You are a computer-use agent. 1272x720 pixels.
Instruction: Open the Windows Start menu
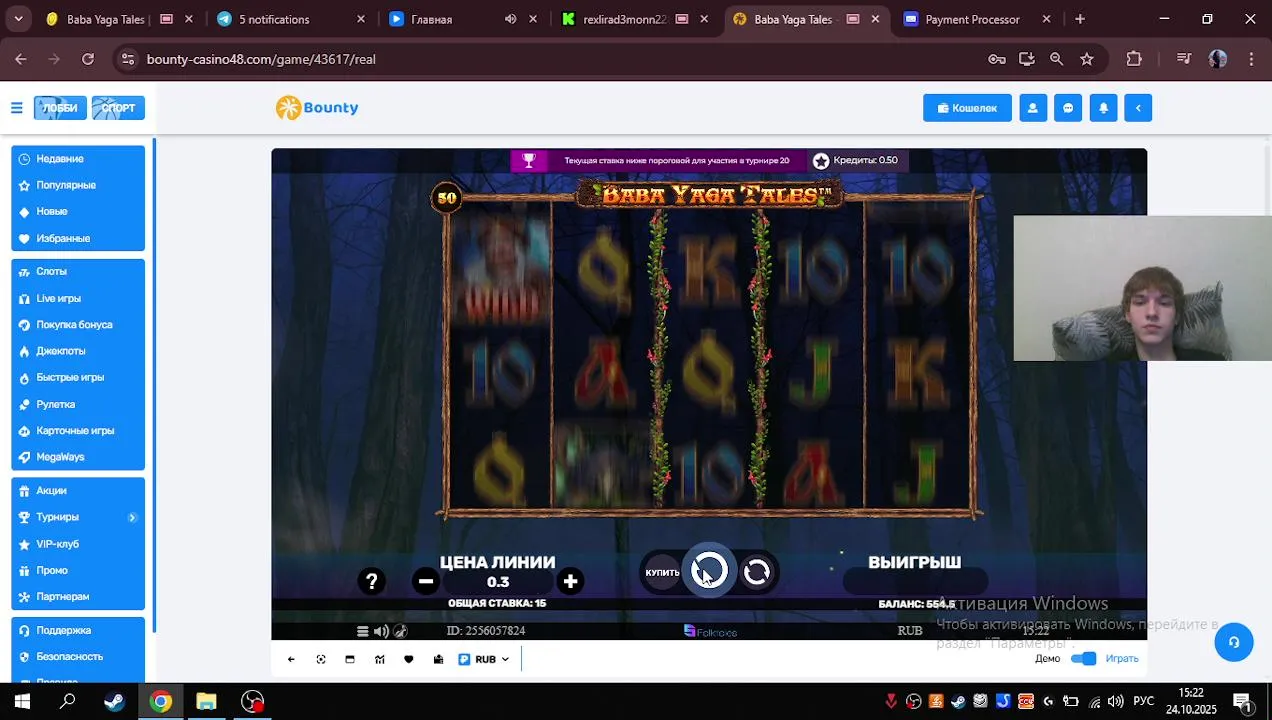pyautogui.click(x=22, y=702)
